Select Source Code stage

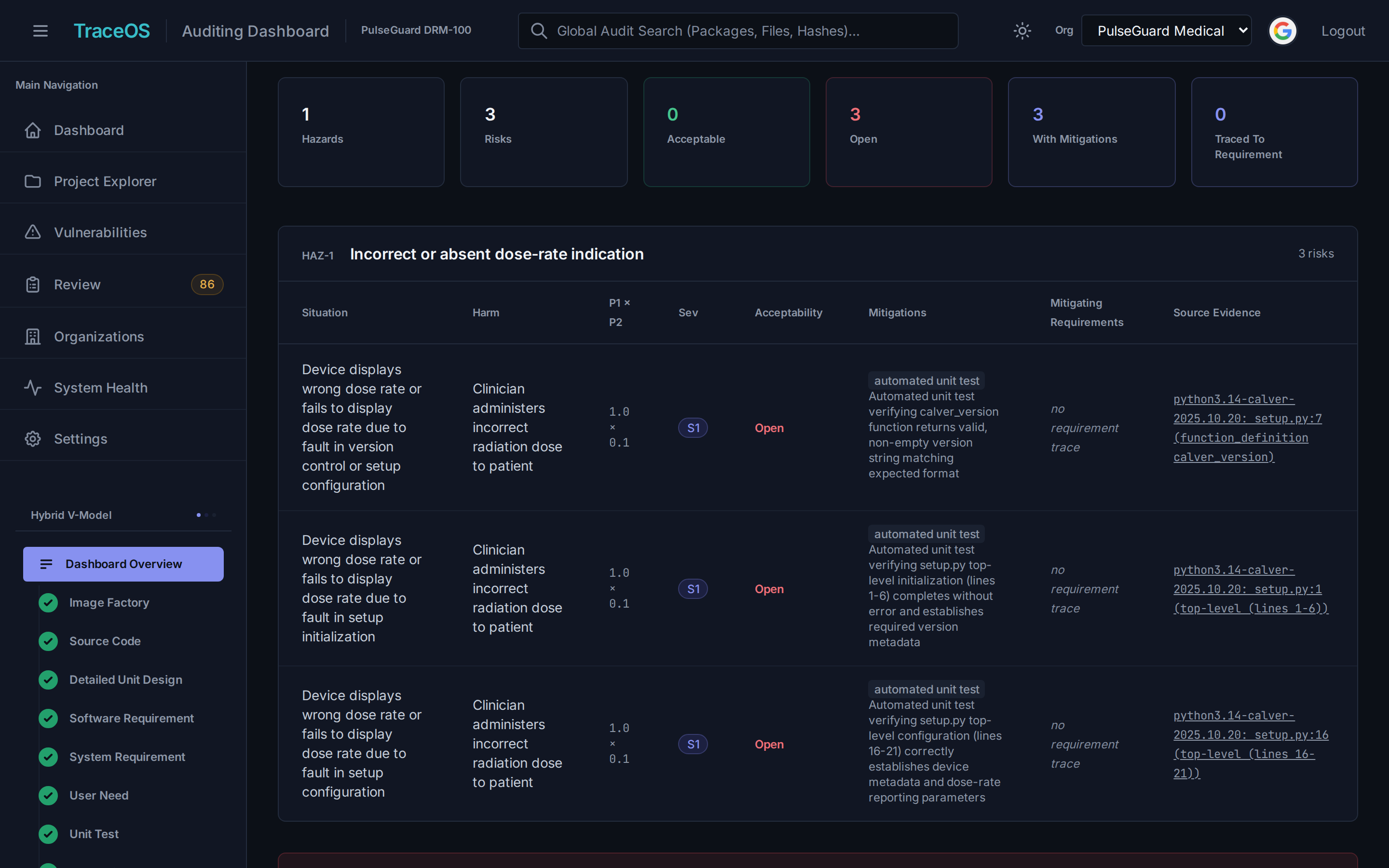[x=105, y=641]
